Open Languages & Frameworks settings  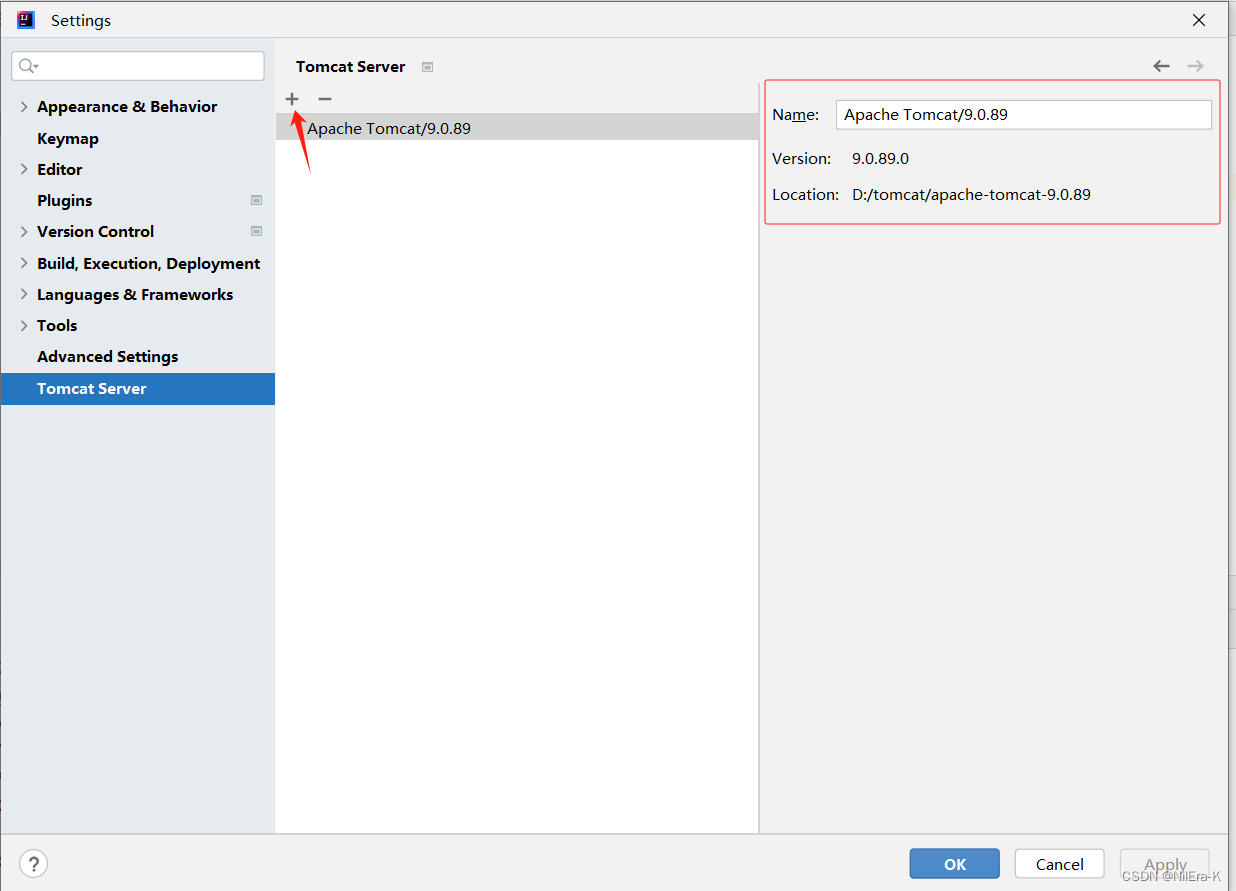point(135,294)
